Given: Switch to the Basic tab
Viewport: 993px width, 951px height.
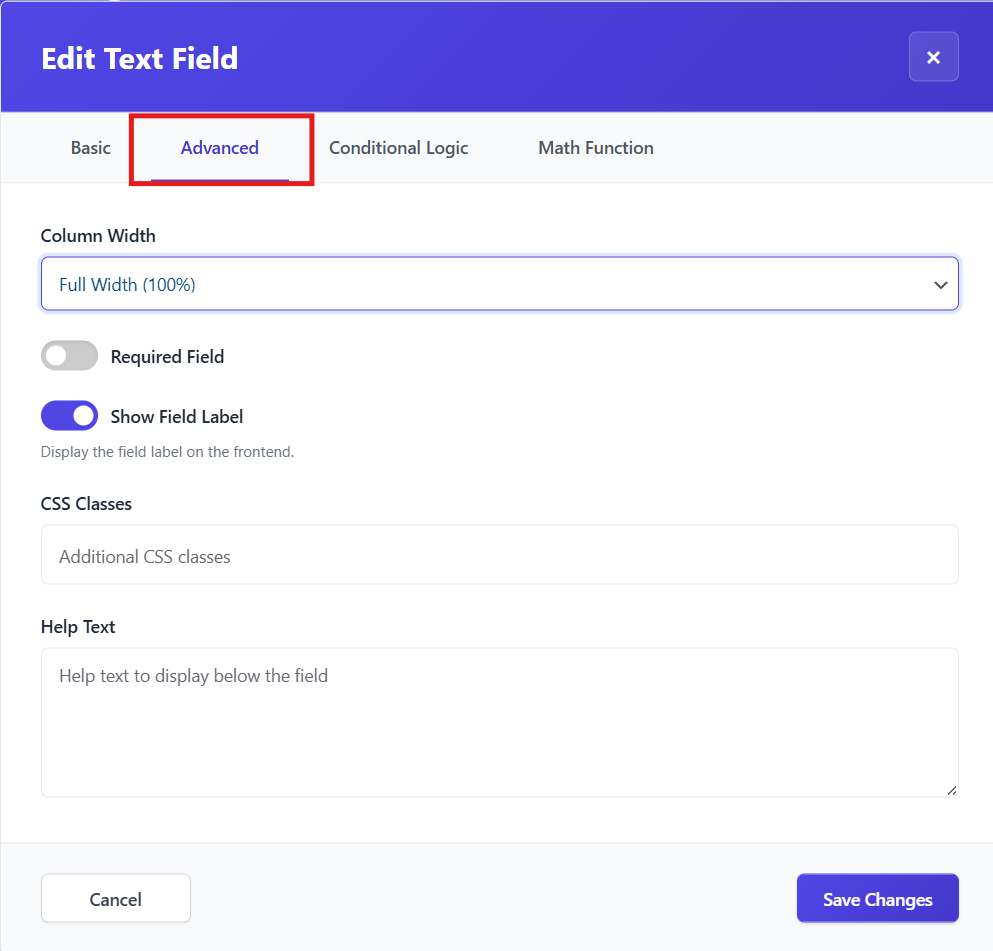Looking at the screenshot, I should coord(91,148).
